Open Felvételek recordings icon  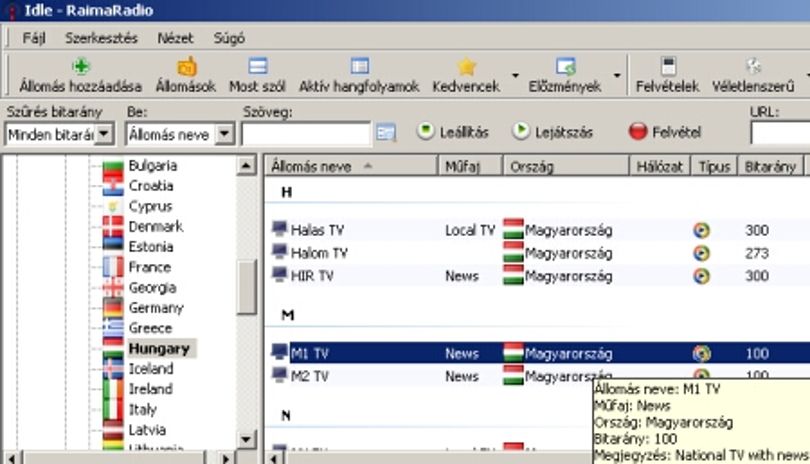click(x=668, y=66)
